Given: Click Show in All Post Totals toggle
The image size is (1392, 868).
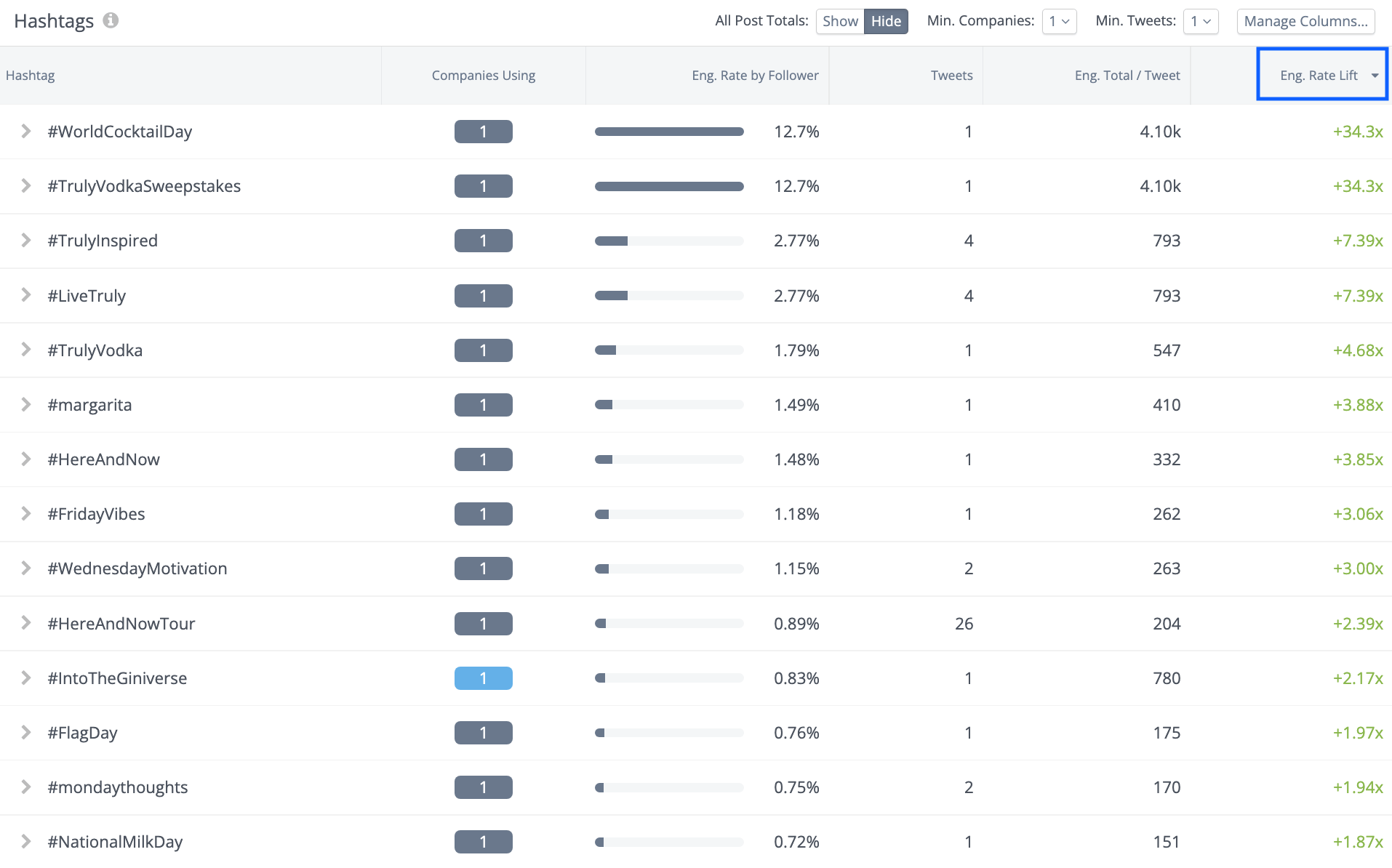Looking at the screenshot, I should [x=840, y=21].
